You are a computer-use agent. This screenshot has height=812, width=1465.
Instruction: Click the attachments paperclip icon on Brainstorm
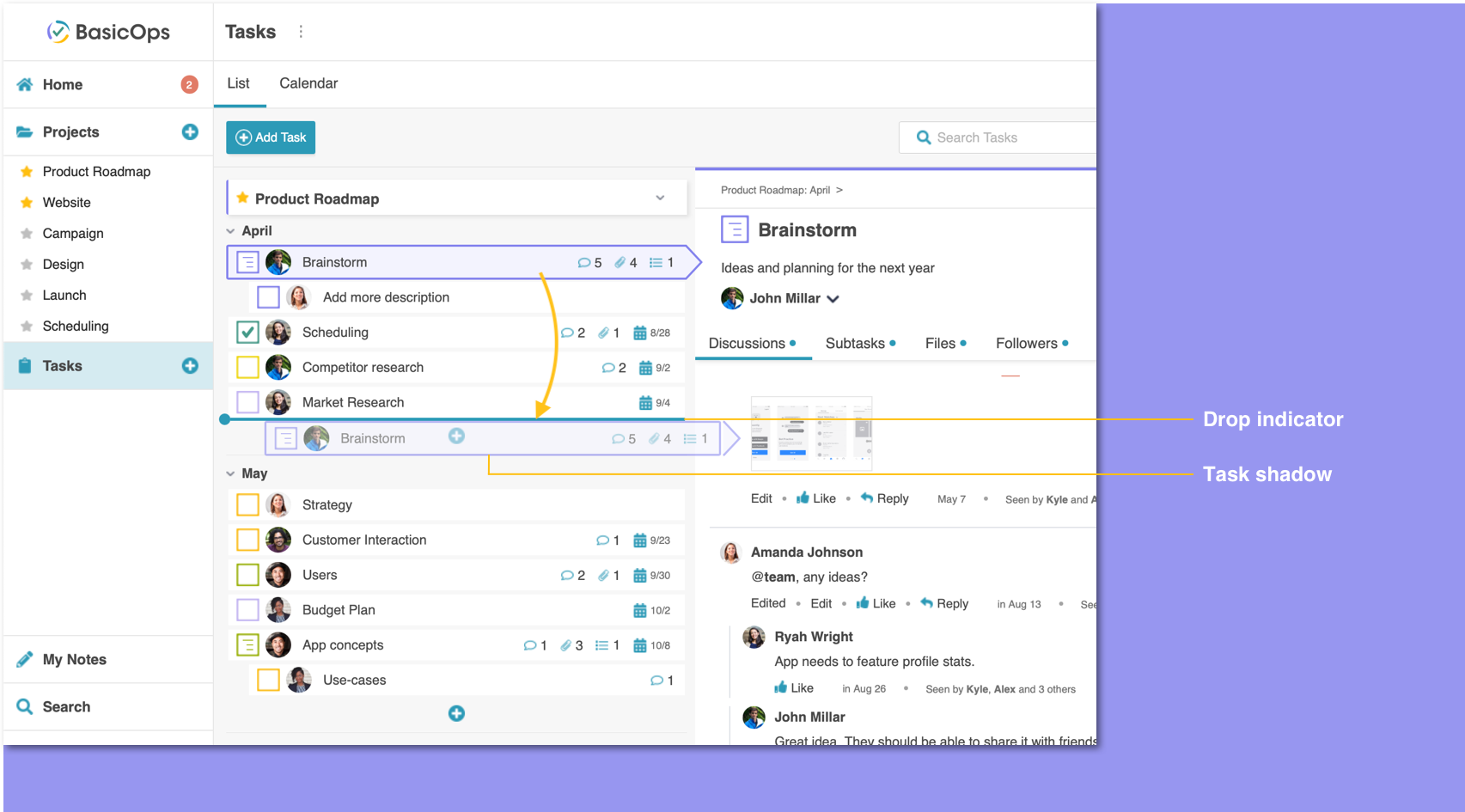coord(620,262)
